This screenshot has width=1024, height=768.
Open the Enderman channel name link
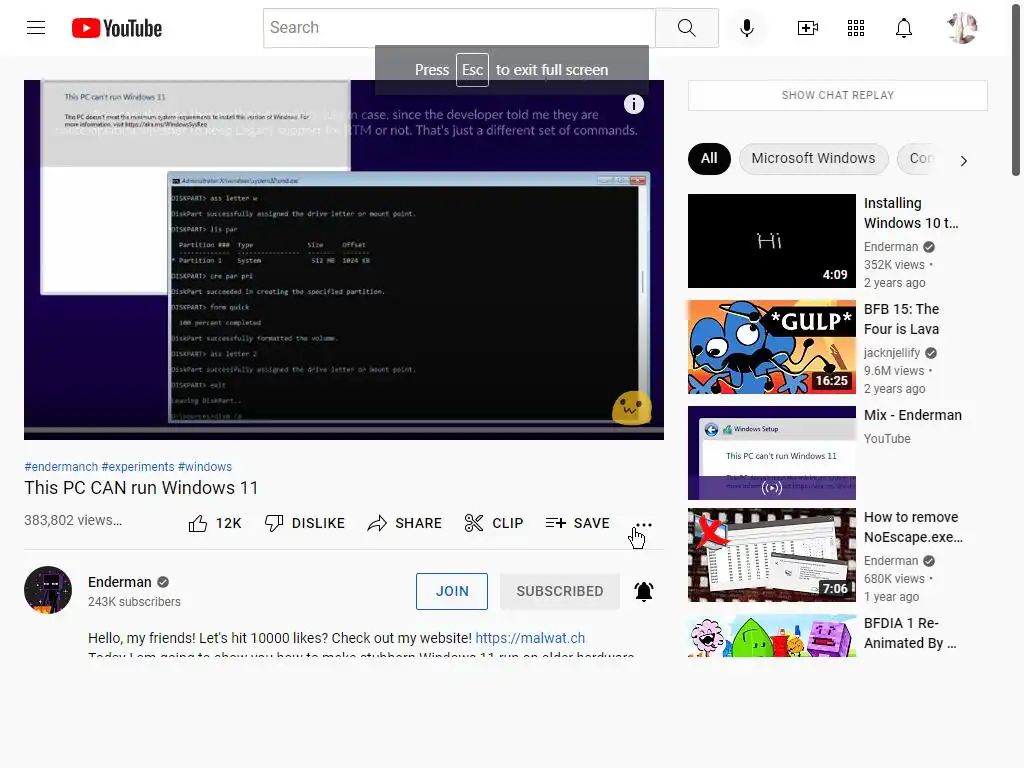(120, 582)
